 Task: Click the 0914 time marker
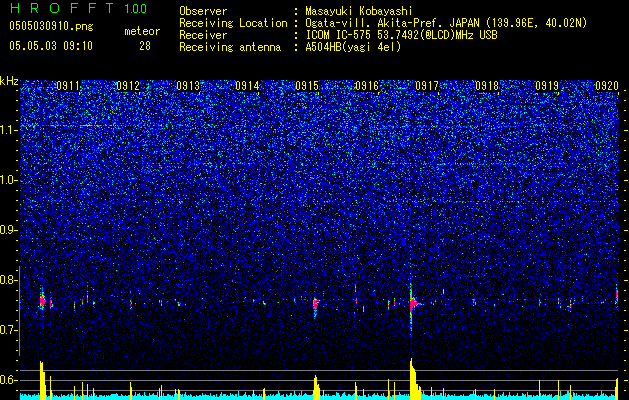tap(247, 86)
